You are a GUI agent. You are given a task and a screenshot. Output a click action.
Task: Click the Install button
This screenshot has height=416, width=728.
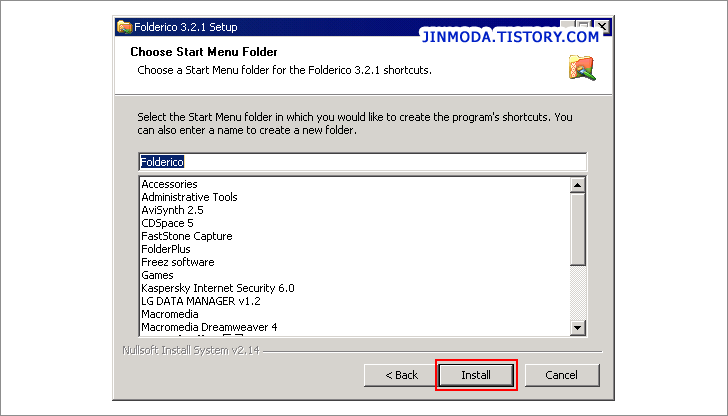pyautogui.click(x=476, y=375)
